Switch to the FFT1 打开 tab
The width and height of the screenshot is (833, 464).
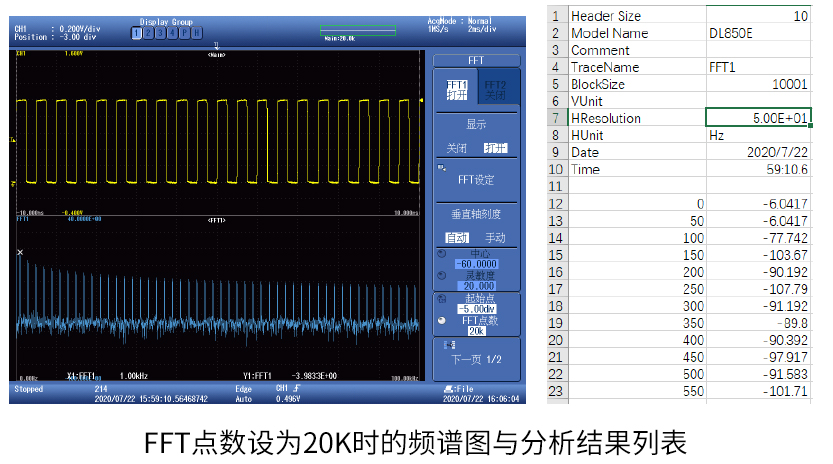coord(457,91)
